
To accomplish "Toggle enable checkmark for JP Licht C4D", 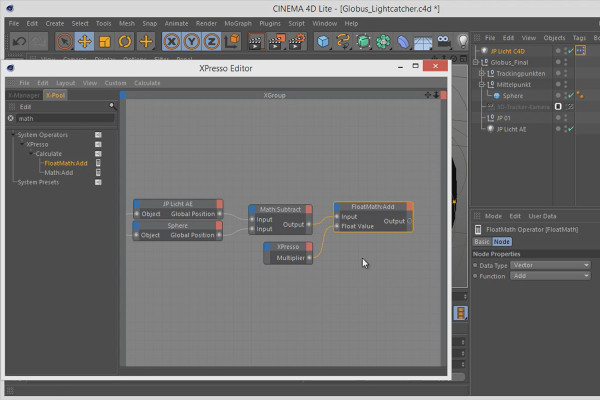I will click(x=571, y=51).
